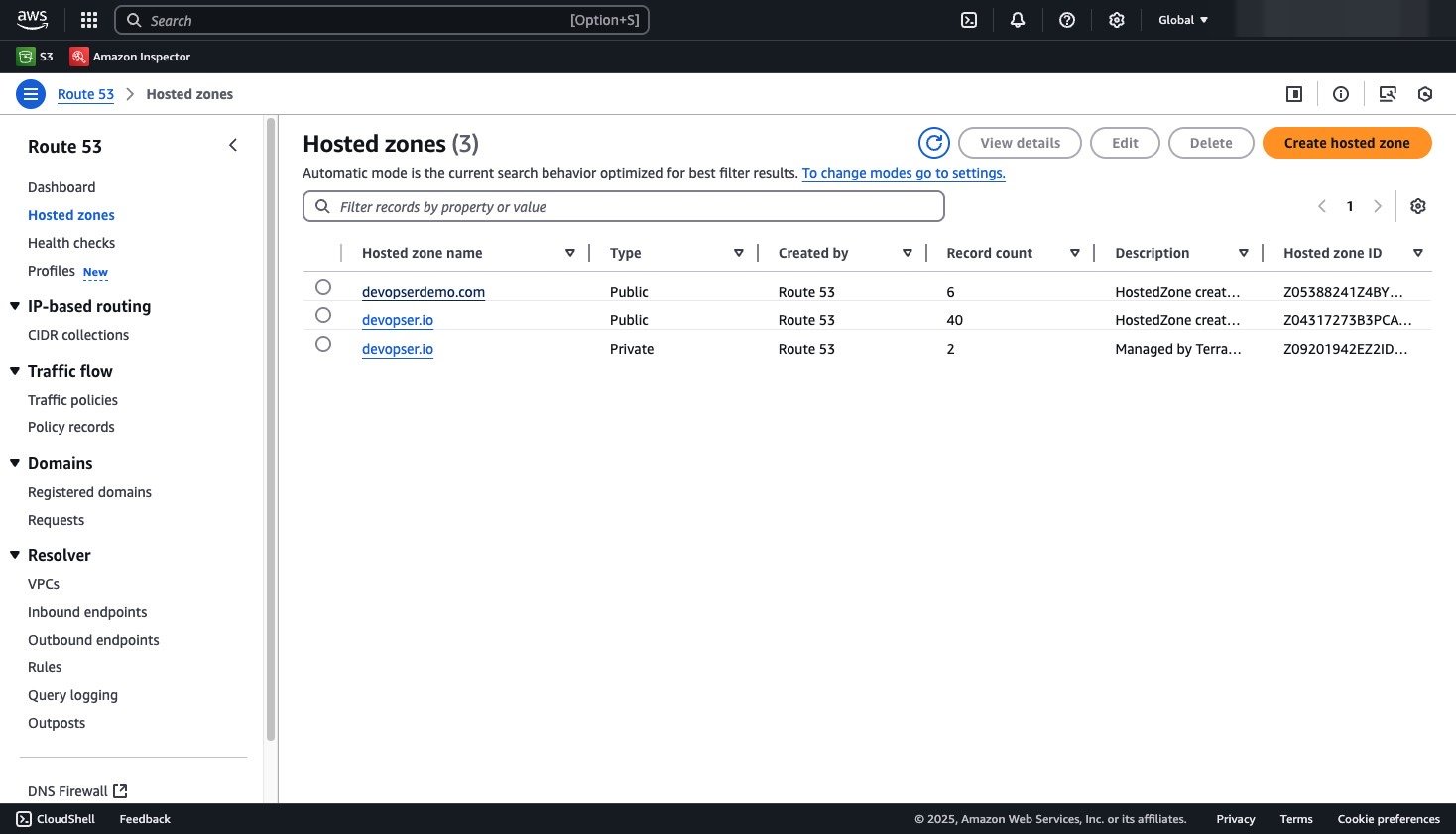1456x834 pixels.
Task: Open Inbound endpoints page
Action: click(87, 612)
